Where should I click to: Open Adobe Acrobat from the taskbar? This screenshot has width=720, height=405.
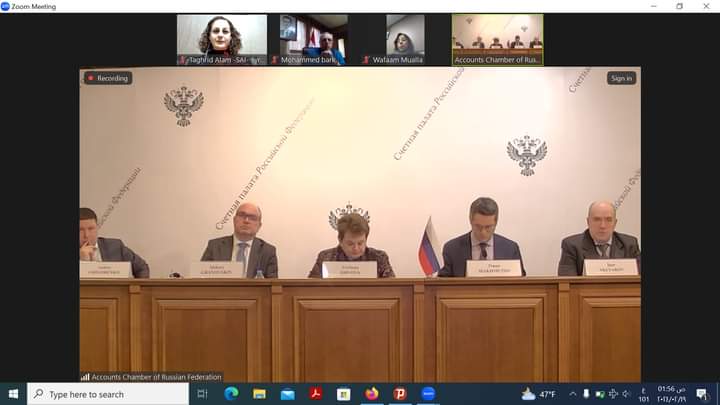pos(315,394)
